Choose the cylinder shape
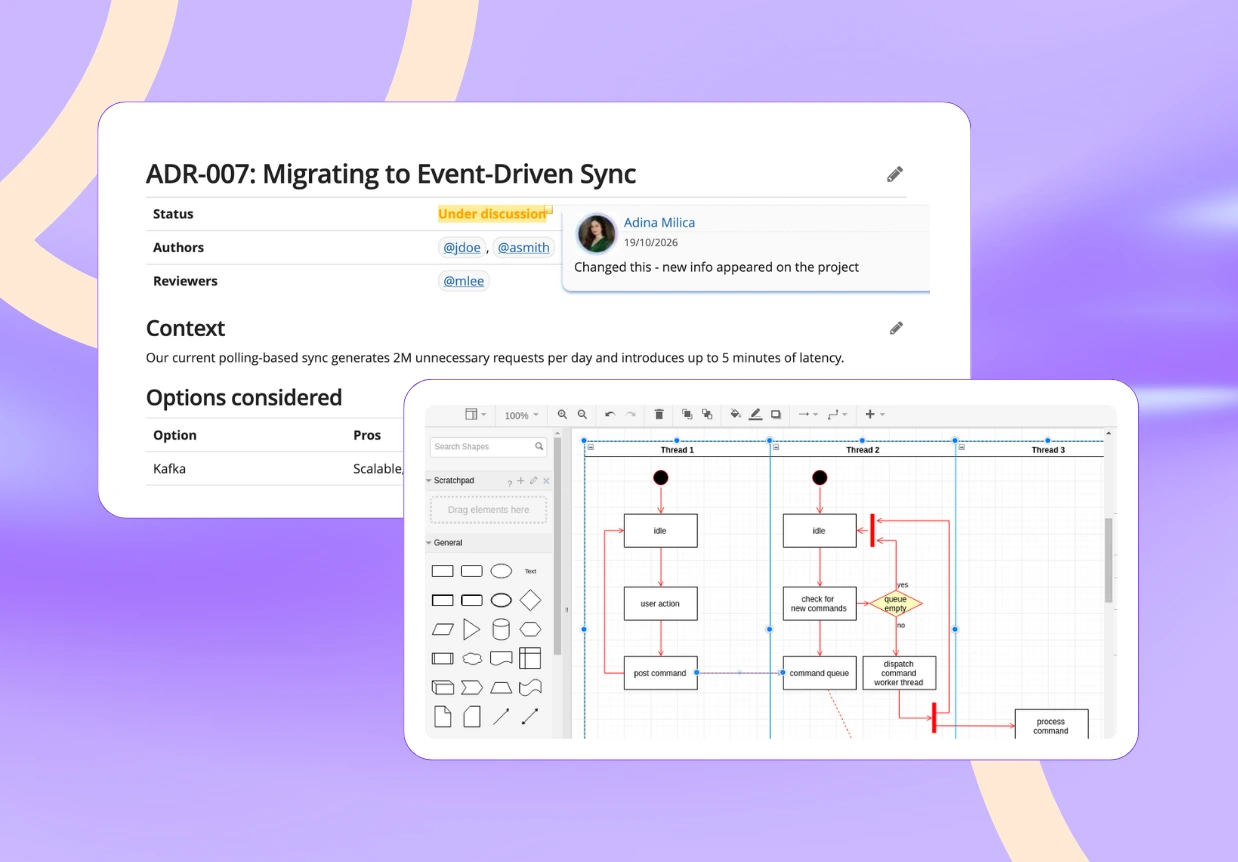 tap(501, 629)
